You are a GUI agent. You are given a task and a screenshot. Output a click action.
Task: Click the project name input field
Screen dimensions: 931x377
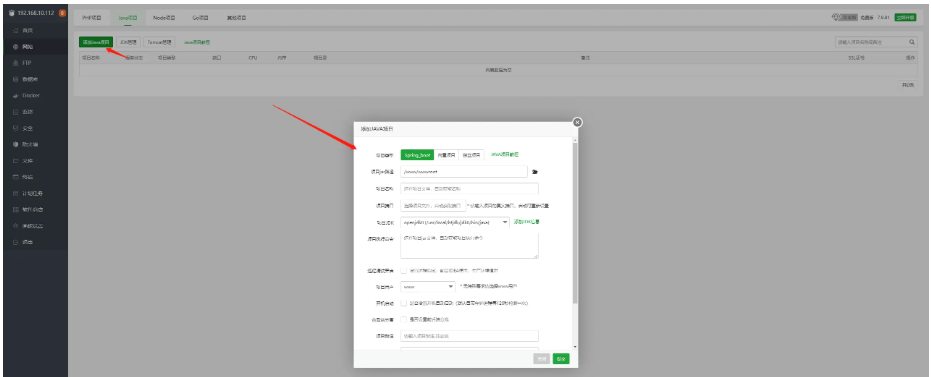click(x=470, y=189)
